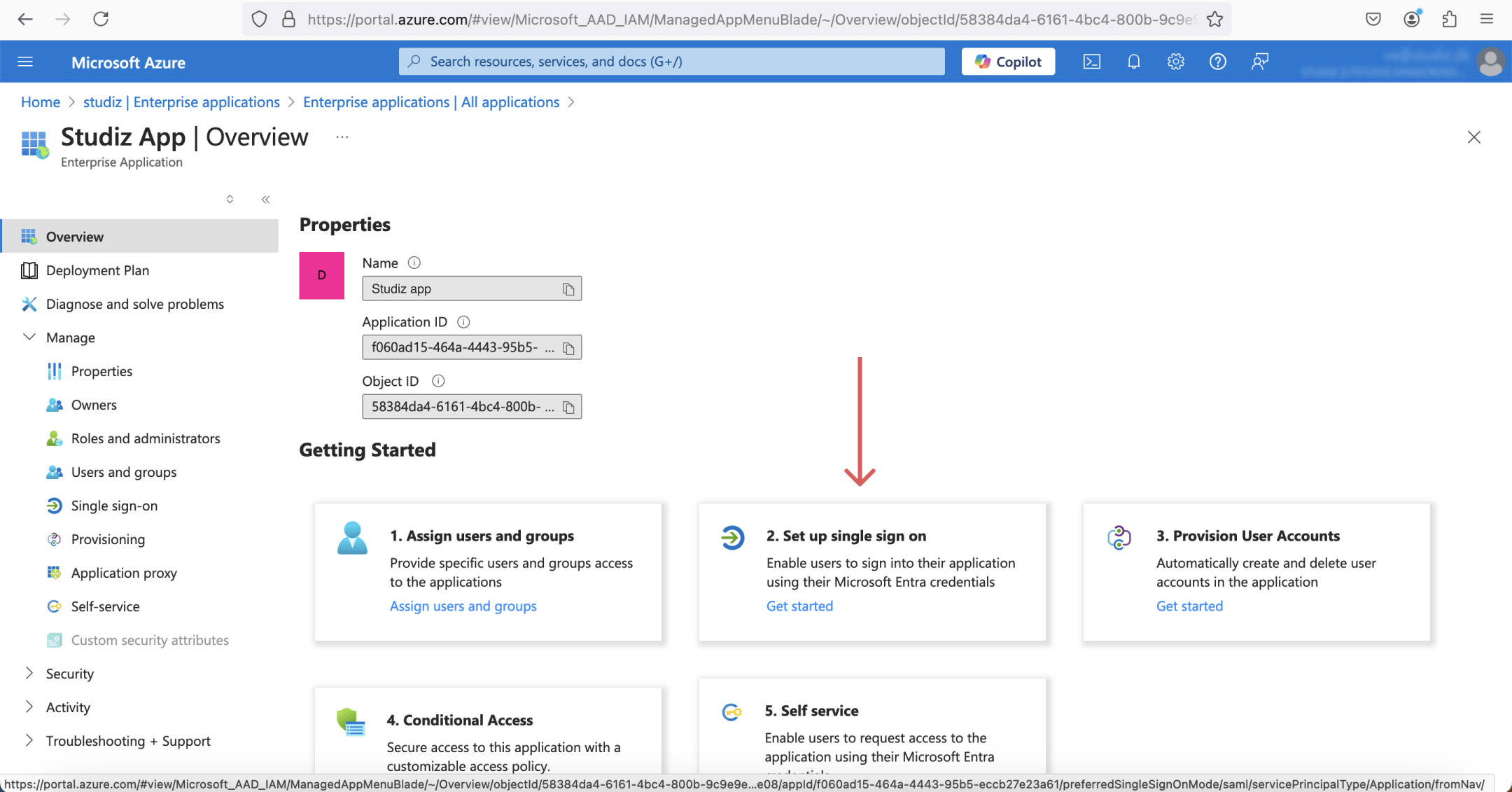Open the Pocket save icon in browser toolbar

(1373, 19)
